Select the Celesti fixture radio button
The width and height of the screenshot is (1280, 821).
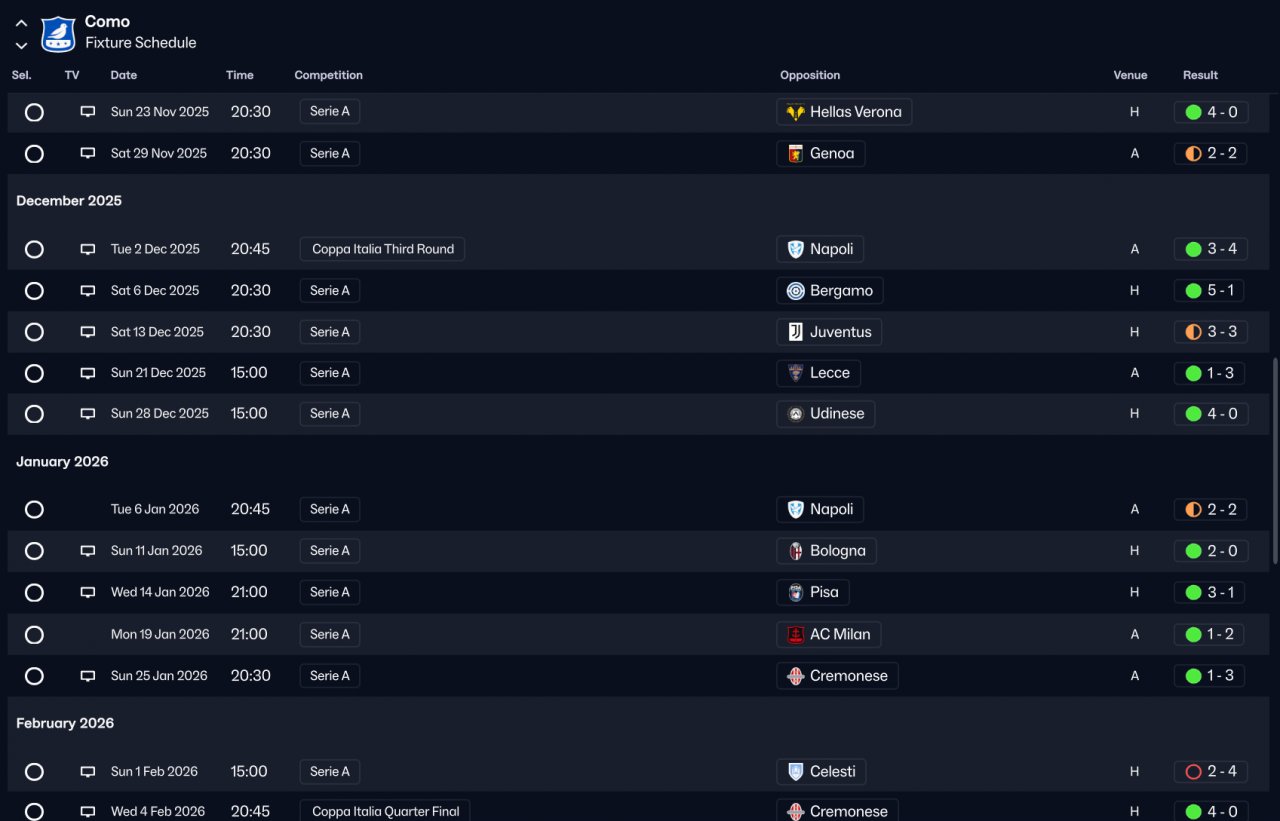pyautogui.click(x=34, y=772)
